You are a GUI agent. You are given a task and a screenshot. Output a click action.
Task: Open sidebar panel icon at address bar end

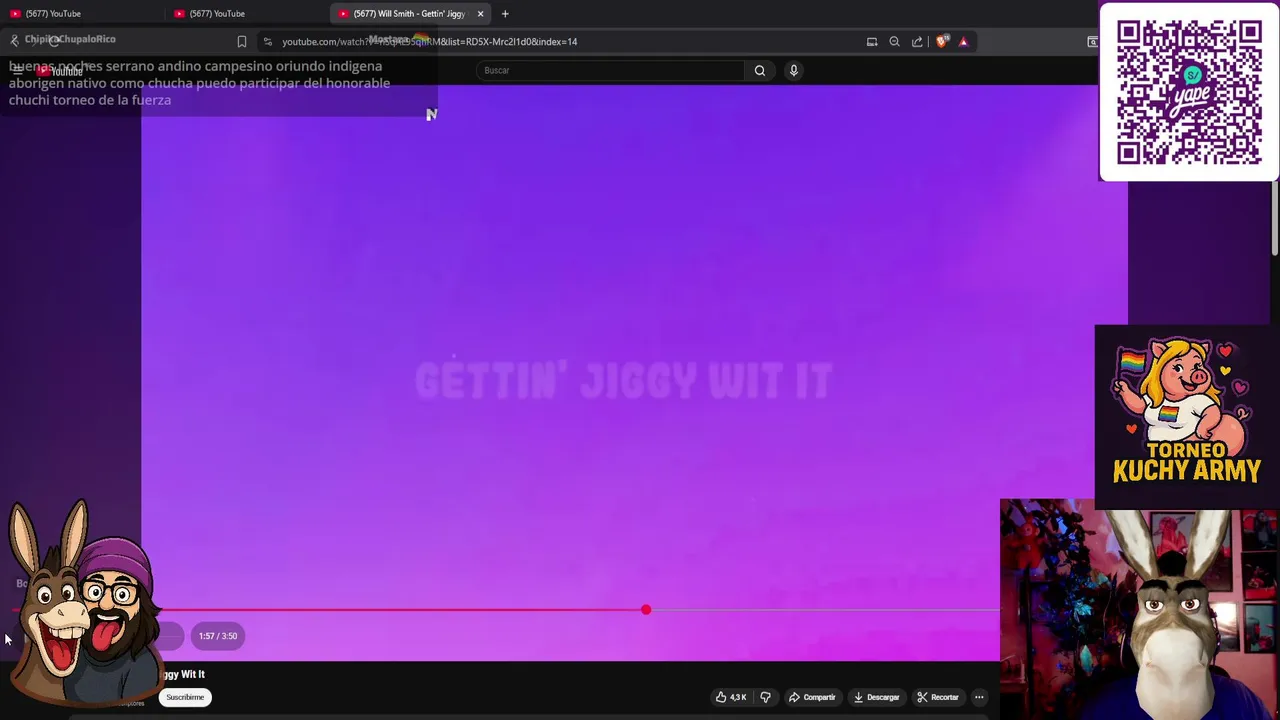pos(1092,42)
